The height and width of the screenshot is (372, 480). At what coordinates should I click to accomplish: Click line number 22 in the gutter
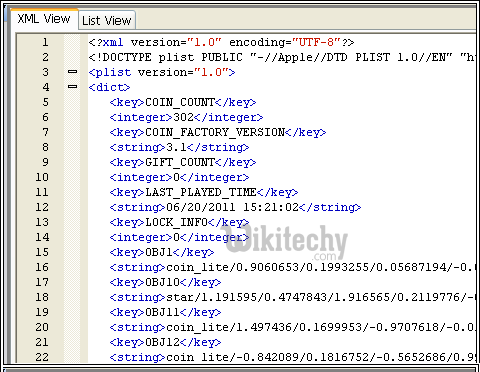[42, 357]
